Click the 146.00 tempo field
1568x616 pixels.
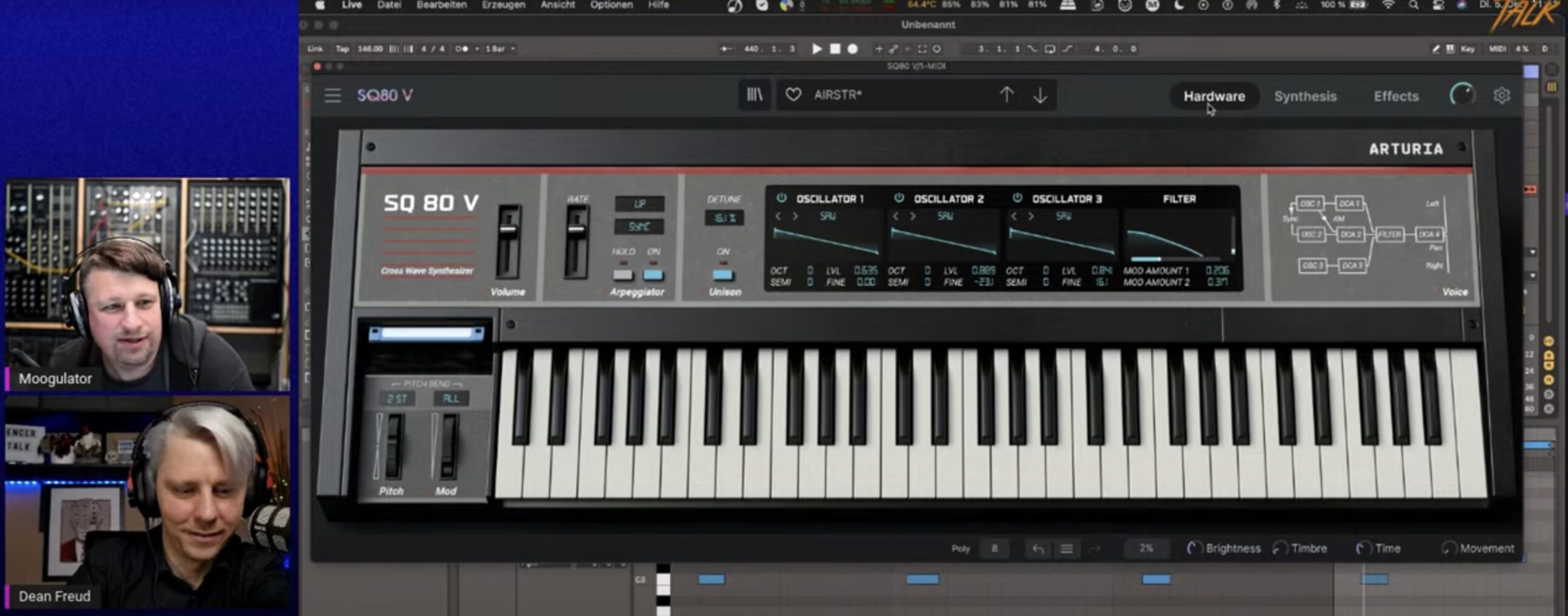pos(370,49)
